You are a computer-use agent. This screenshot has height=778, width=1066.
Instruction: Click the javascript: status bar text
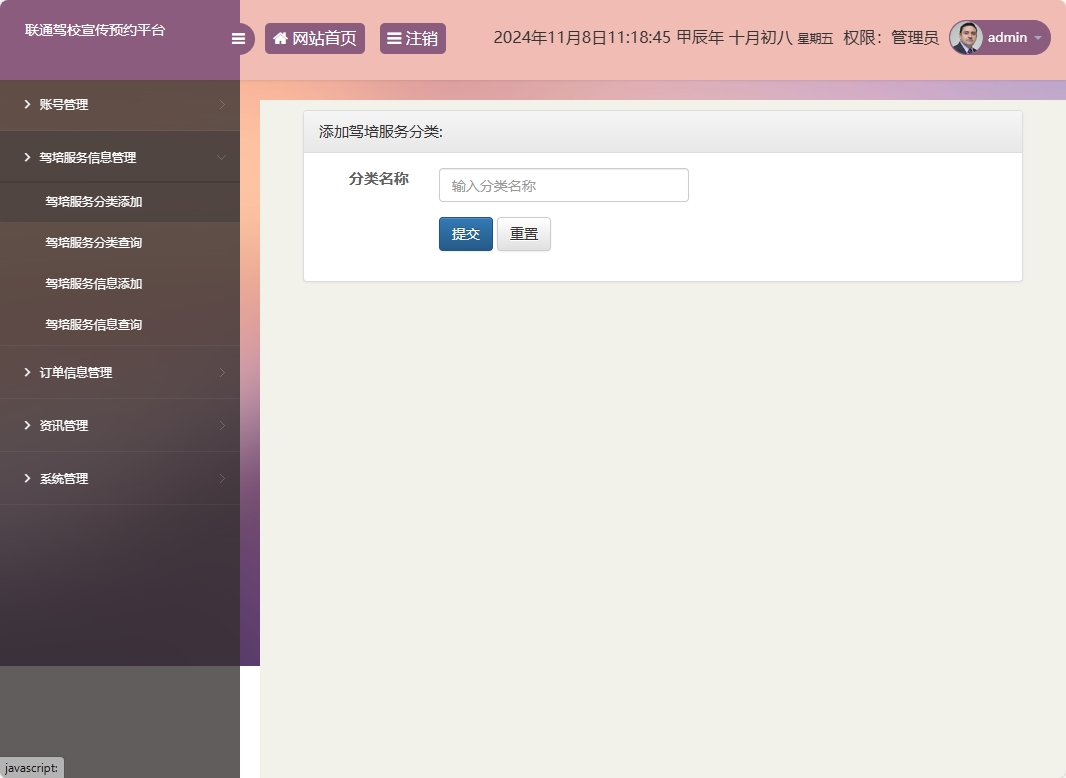coord(31,768)
